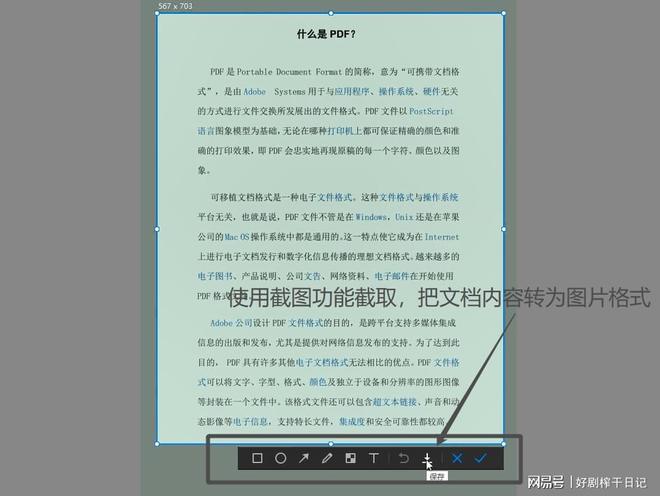660x496 pixels.
Task: Cancel the screenshot with blue X
Action: click(457, 458)
